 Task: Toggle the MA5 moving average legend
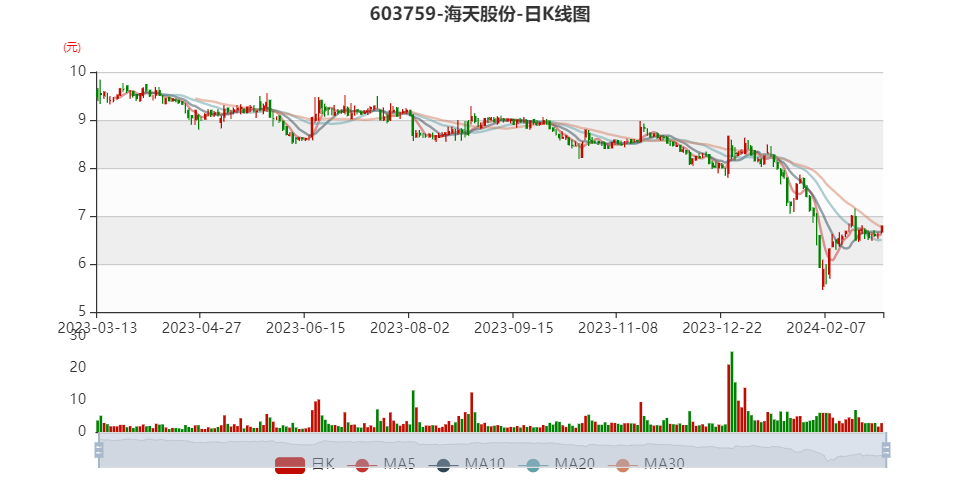381,464
